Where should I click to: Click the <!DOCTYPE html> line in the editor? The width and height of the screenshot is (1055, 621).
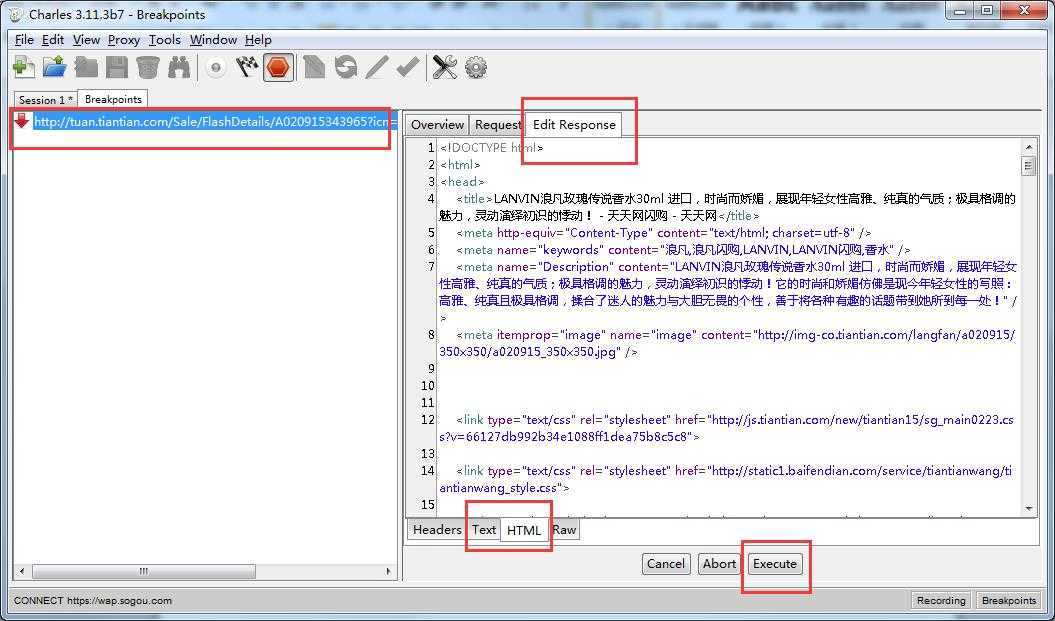click(492, 147)
